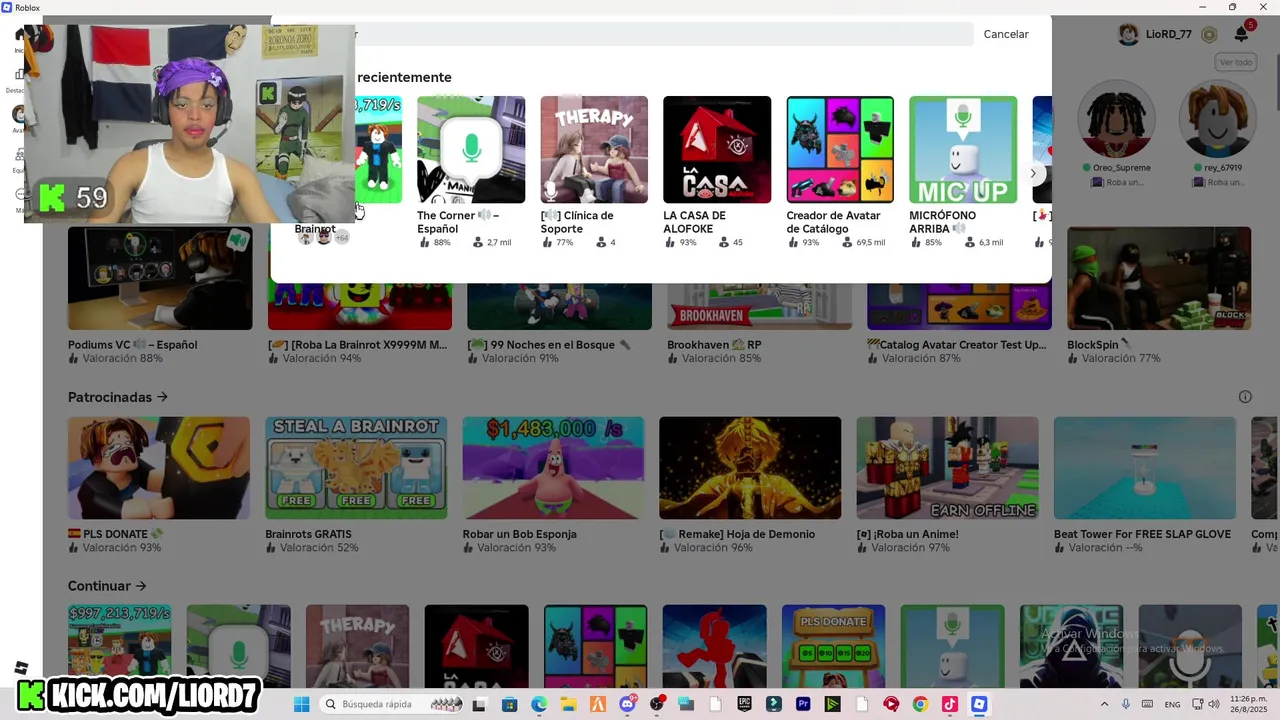Open Adobe Premiere Pro taskbar icon
1280x720 pixels.
click(x=803, y=704)
